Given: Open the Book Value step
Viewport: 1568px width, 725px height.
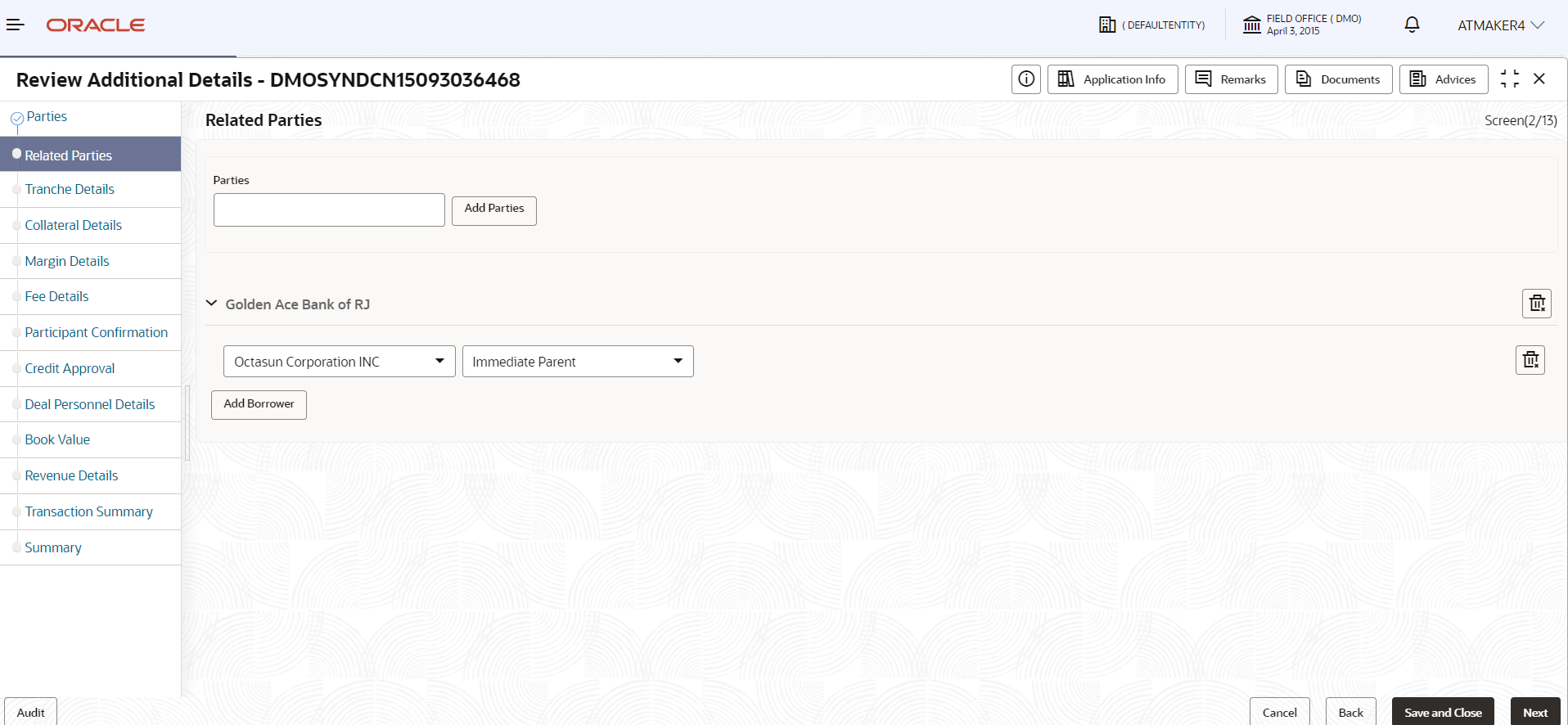Looking at the screenshot, I should pos(57,439).
